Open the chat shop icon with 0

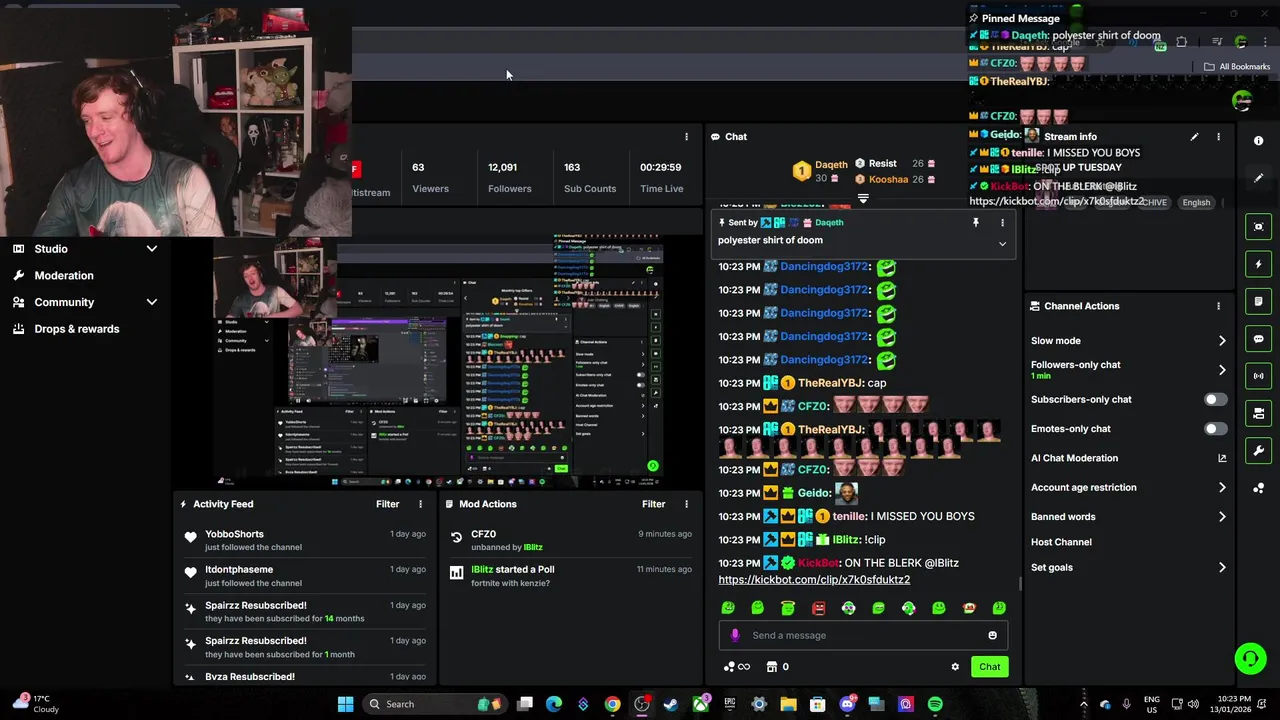(777, 667)
